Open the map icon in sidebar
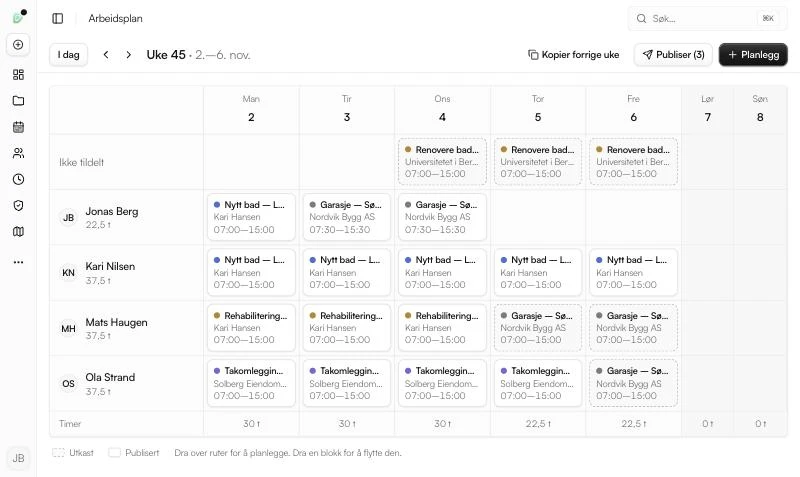Viewport: 800px width, 477px height. 18,232
